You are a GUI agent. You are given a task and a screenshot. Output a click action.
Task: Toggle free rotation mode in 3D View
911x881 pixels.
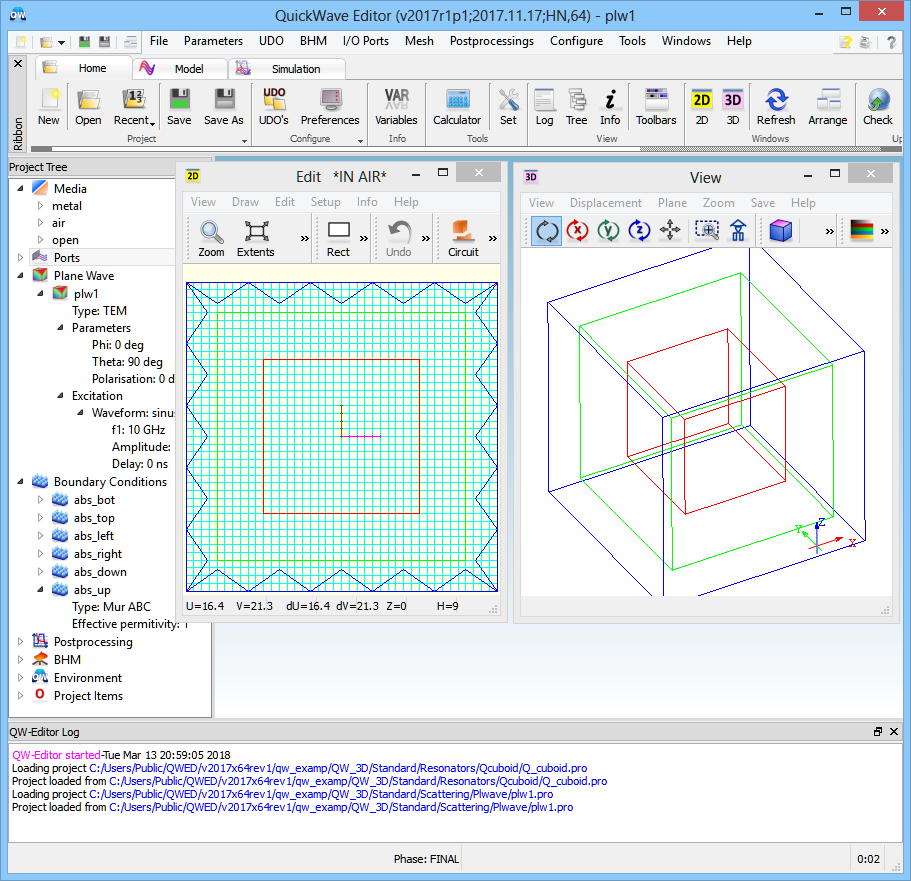pyautogui.click(x=547, y=231)
